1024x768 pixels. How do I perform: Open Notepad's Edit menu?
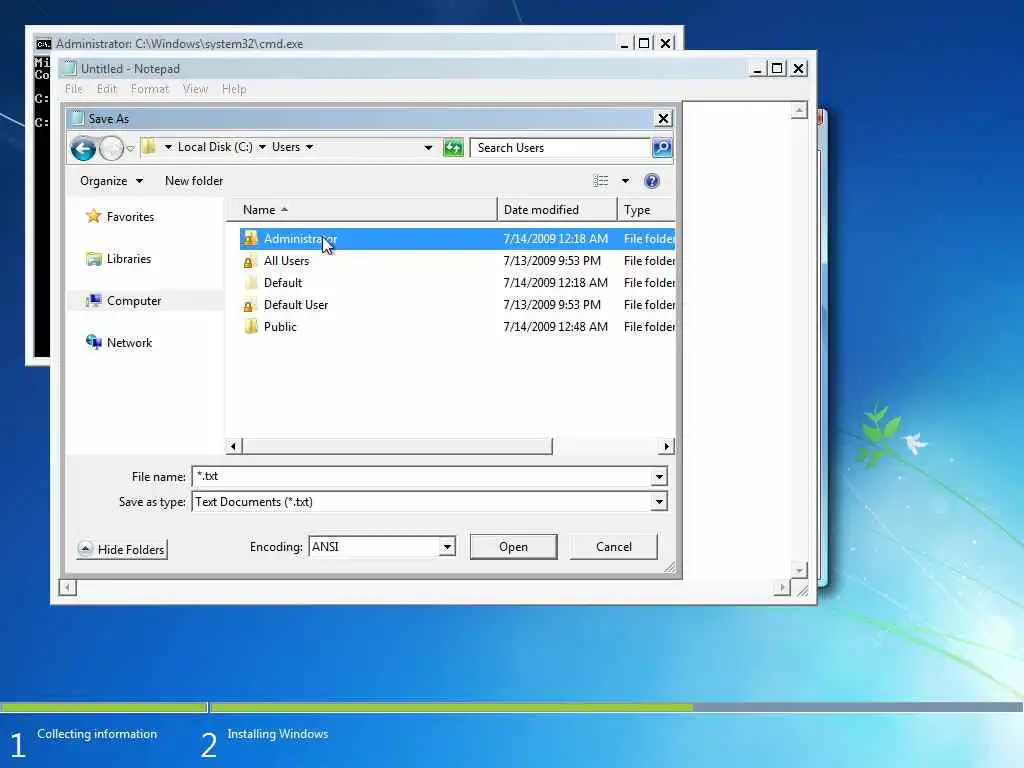(x=106, y=89)
